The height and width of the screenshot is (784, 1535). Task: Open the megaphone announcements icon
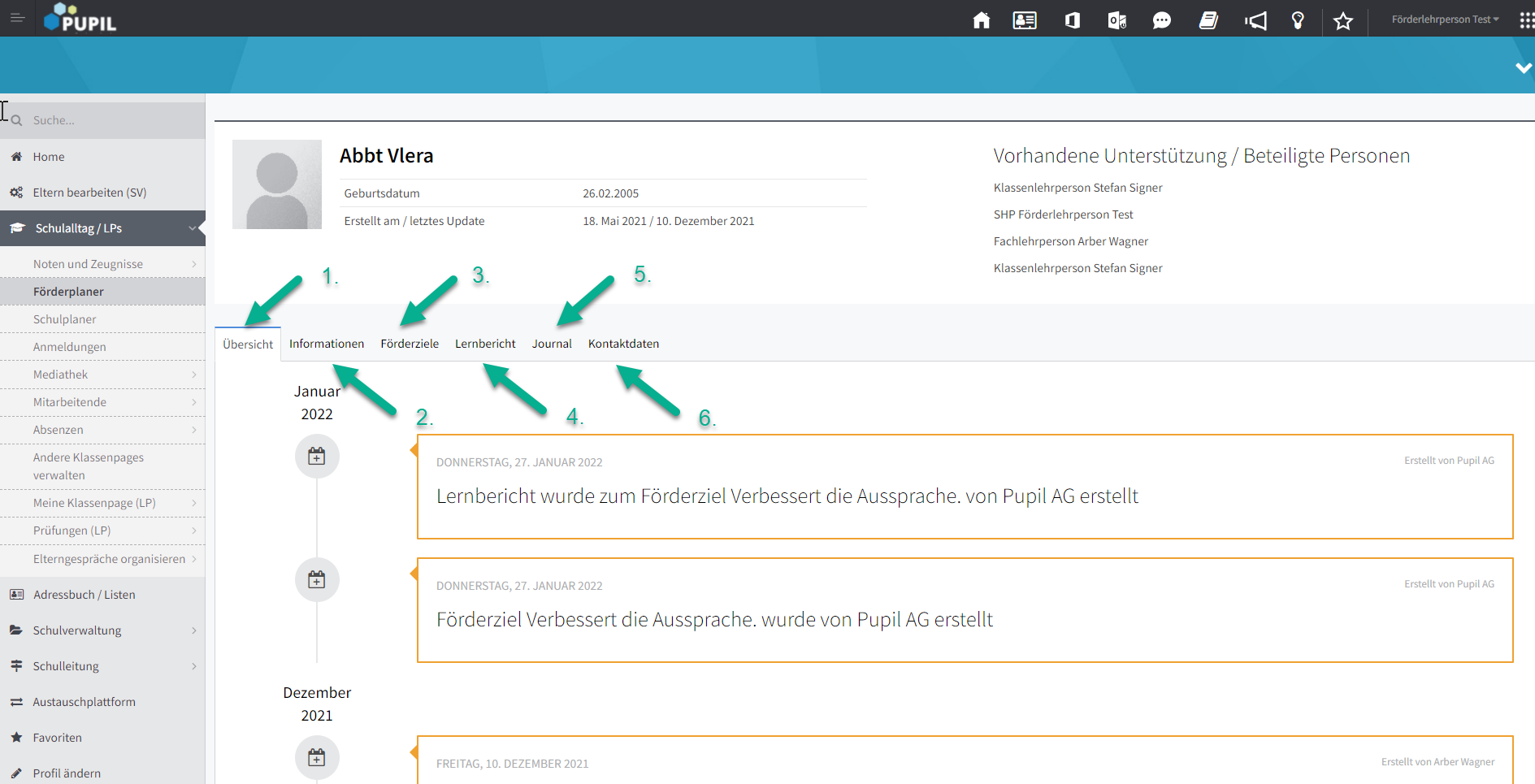[1255, 20]
